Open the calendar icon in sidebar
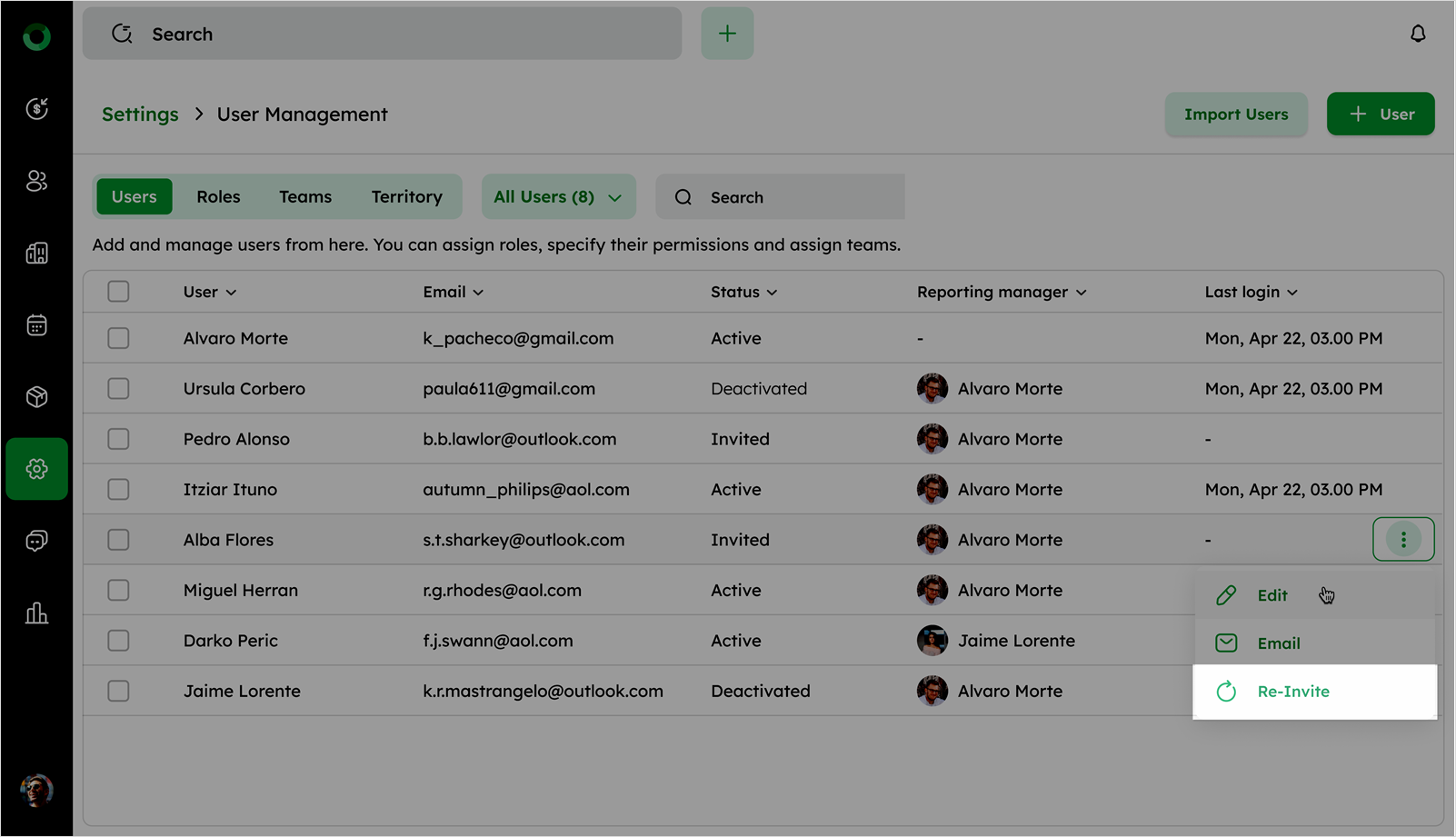The image size is (1456, 837). coord(36,325)
